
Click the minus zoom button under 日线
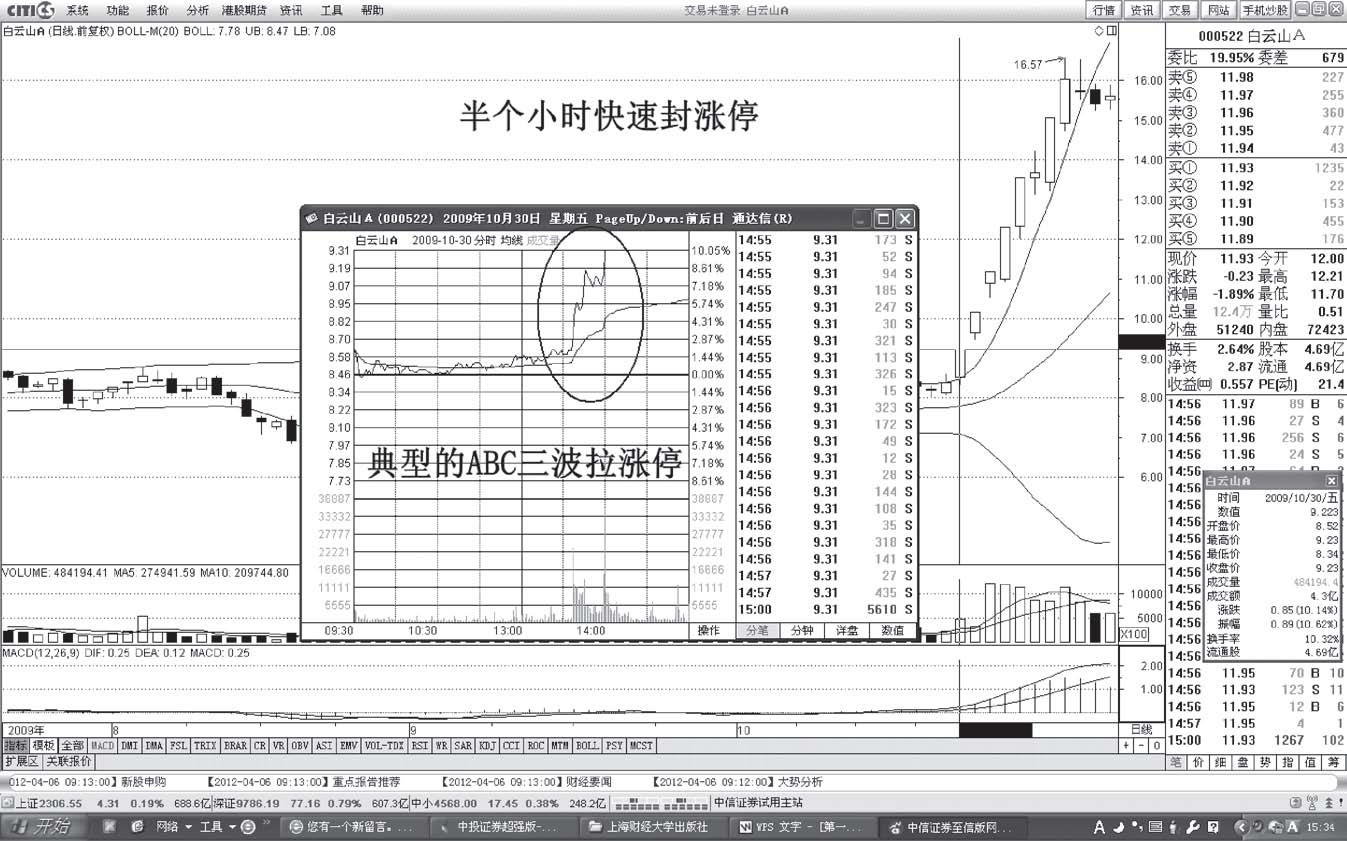pyautogui.click(x=1141, y=745)
